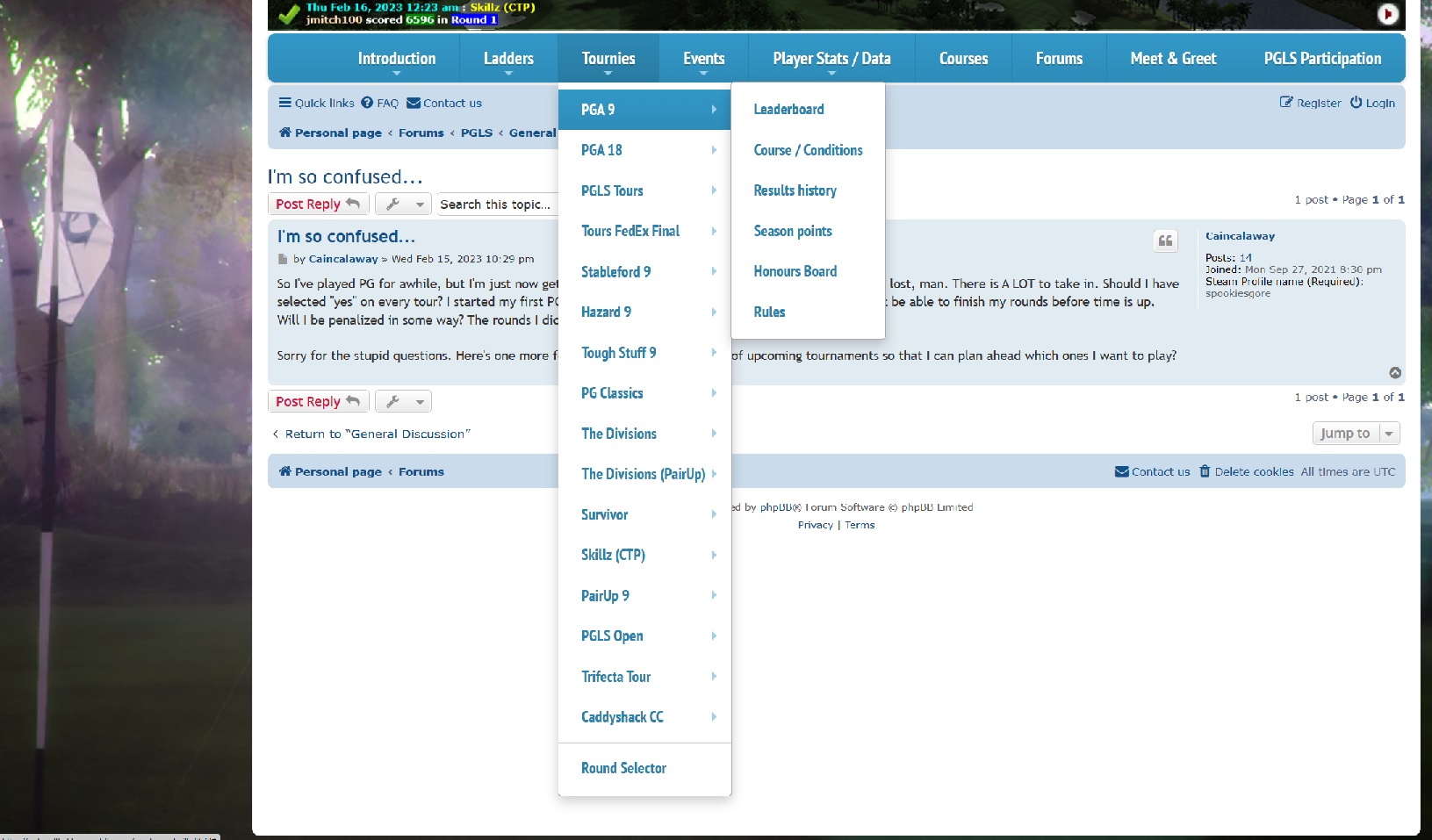Open the topic tools wrench dropdown at top
1432x840 pixels.
point(403,204)
